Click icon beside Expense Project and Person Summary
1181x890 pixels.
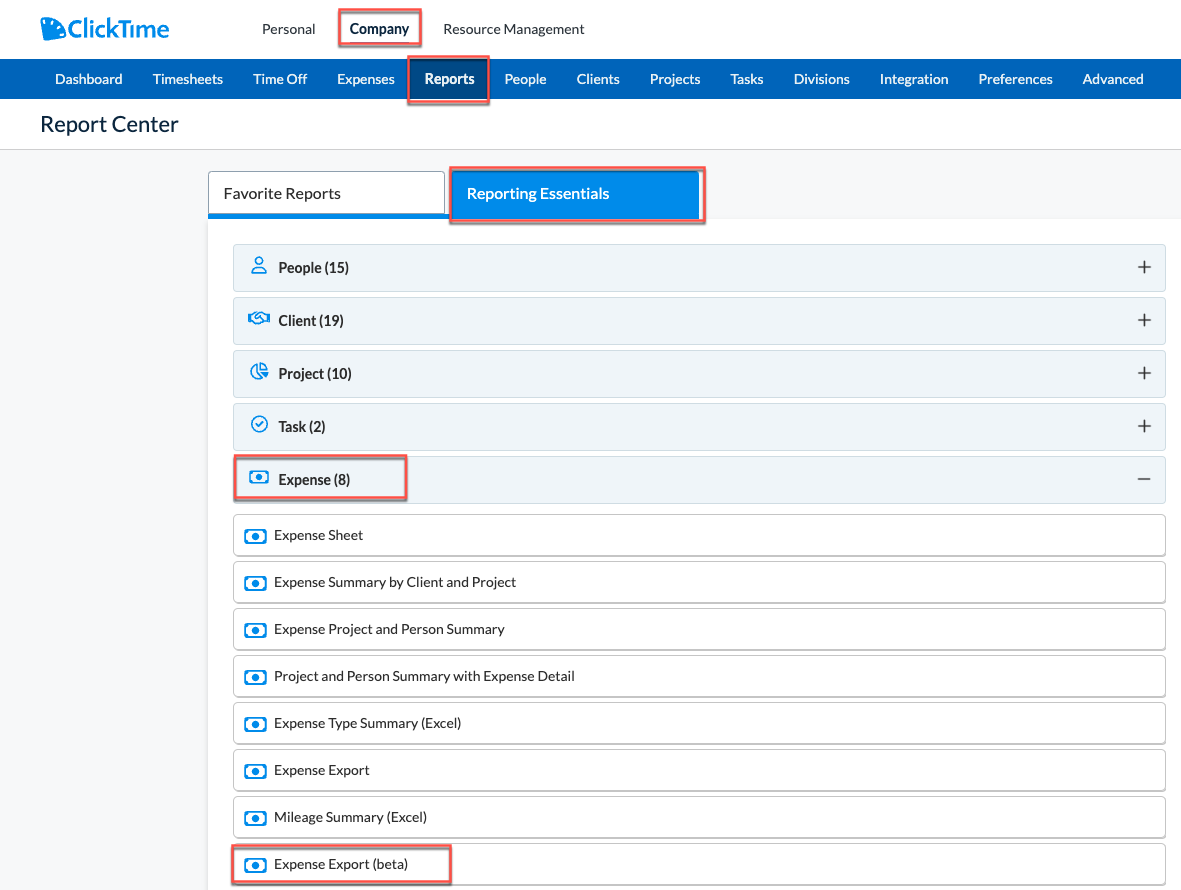tap(255, 630)
